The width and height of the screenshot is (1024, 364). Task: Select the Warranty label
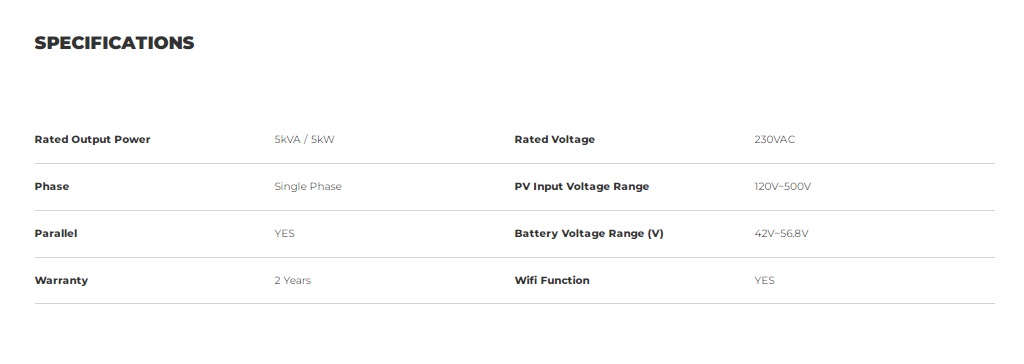(61, 280)
